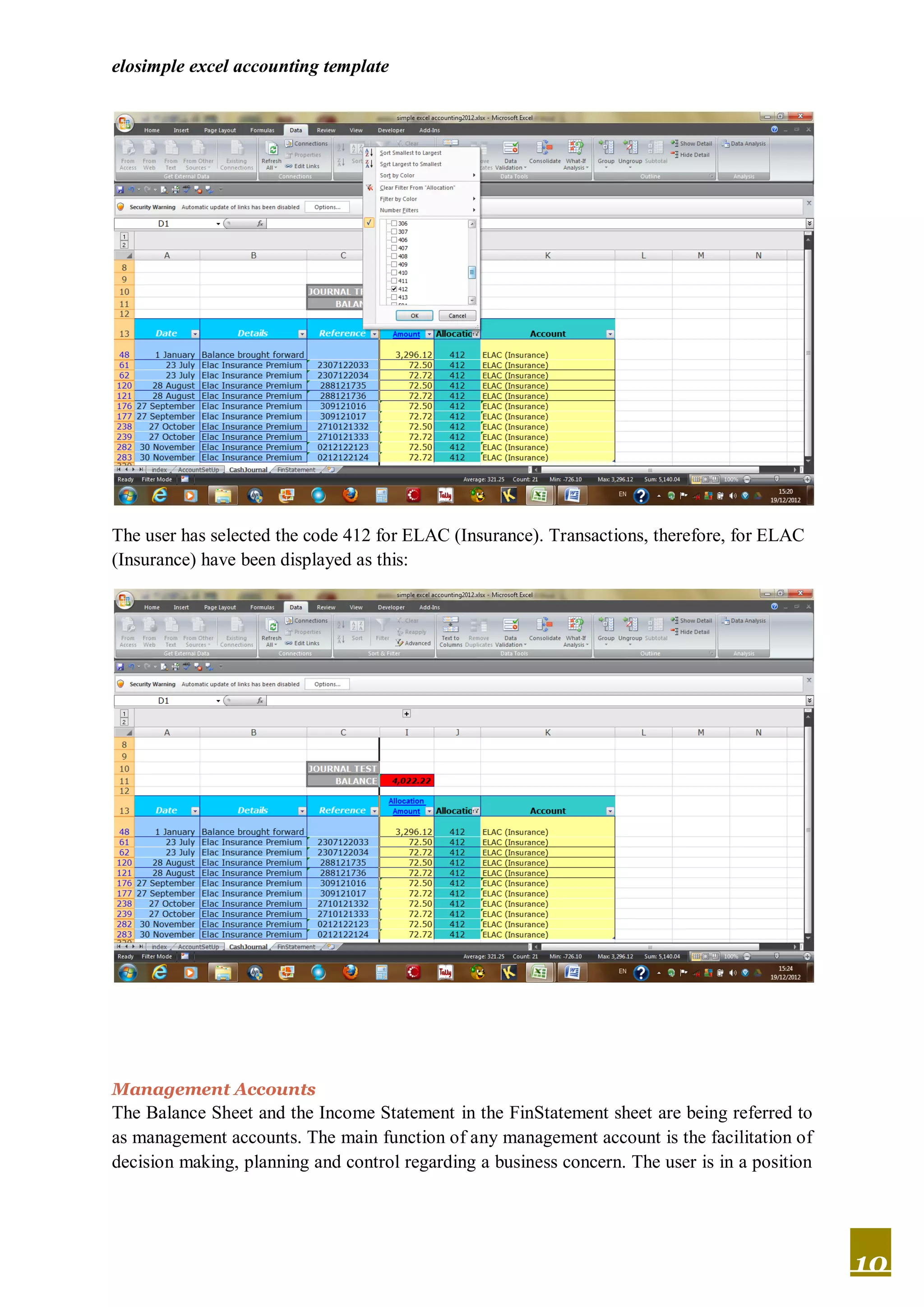Click the Word taskbar icon in upper screenshot
This screenshot has width=924, height=1307.
coord(572,496)
